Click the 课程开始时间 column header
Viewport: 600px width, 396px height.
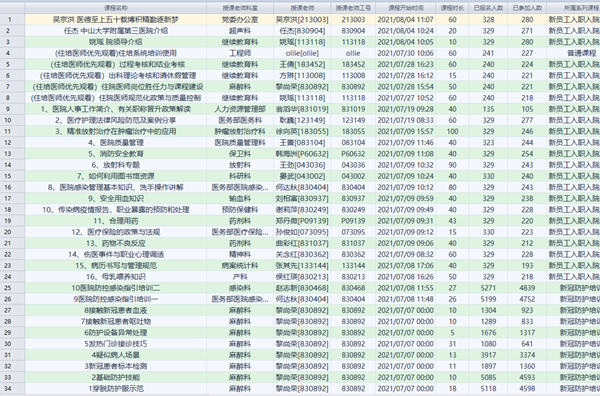pos(406,8)
